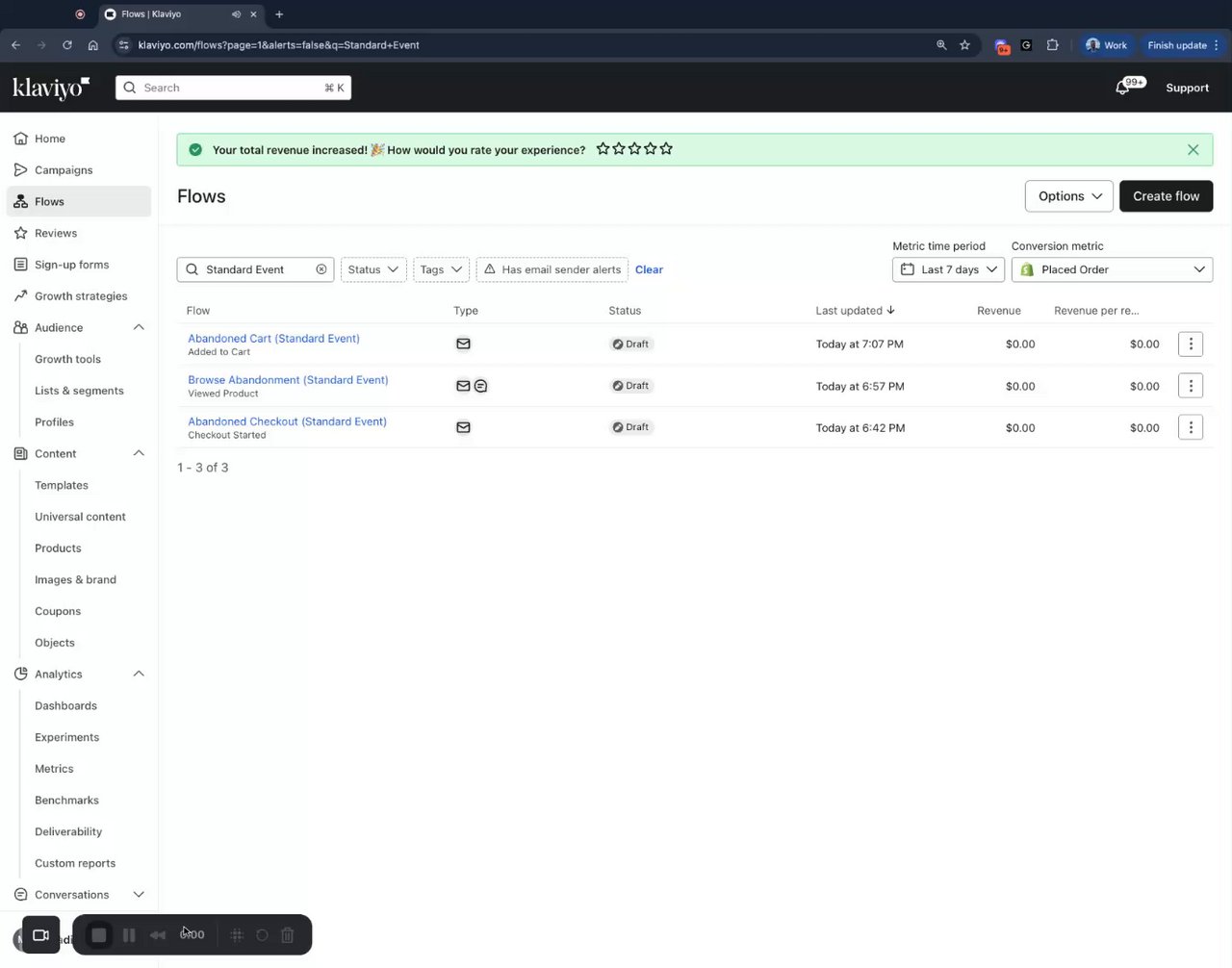Dismiss the revenue increased banner
Viewport: 1232px width, 968px height.
[x=1193, y=150]
